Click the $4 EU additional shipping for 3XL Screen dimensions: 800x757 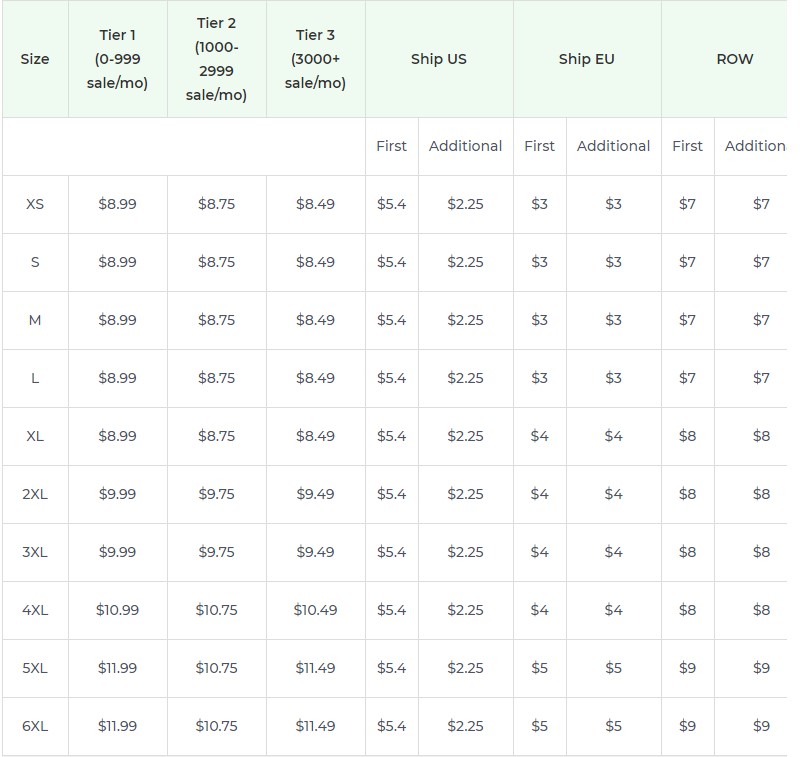613,552
